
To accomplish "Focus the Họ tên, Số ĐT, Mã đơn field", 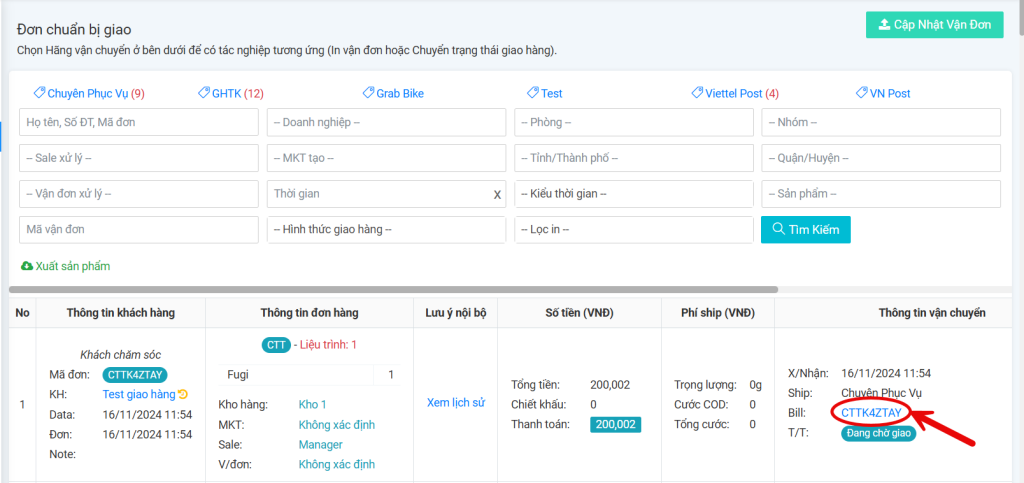I will [x=138, y=122].
